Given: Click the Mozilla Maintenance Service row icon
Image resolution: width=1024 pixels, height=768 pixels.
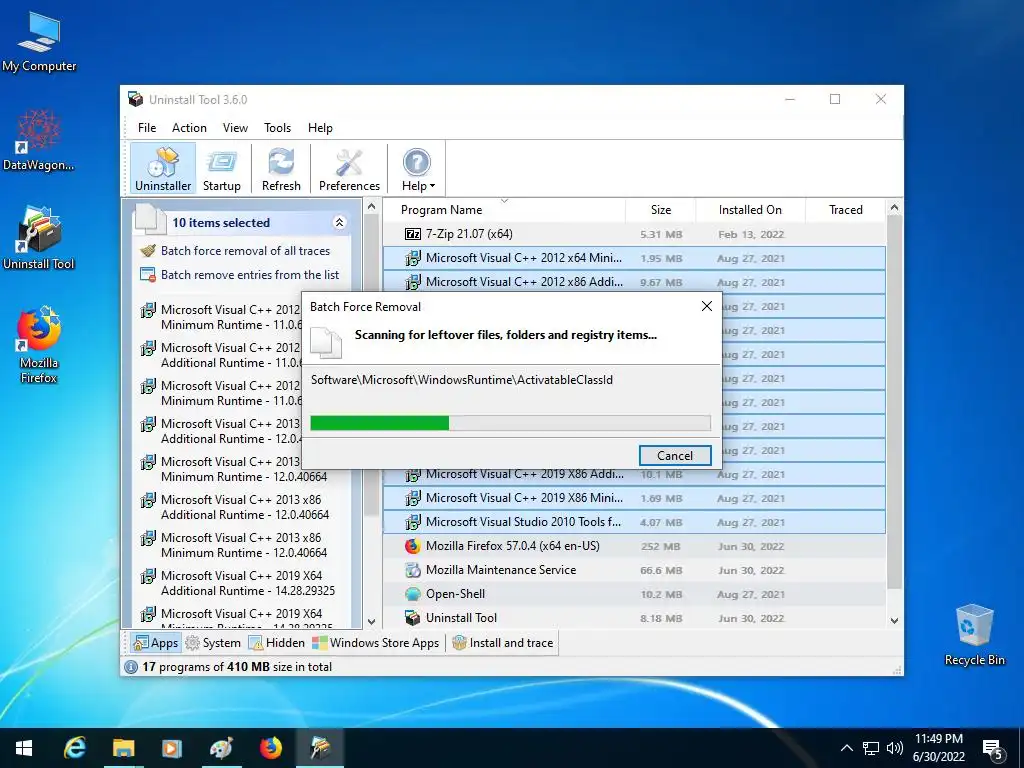Looking at the screenshot, I should pos(413,570).
